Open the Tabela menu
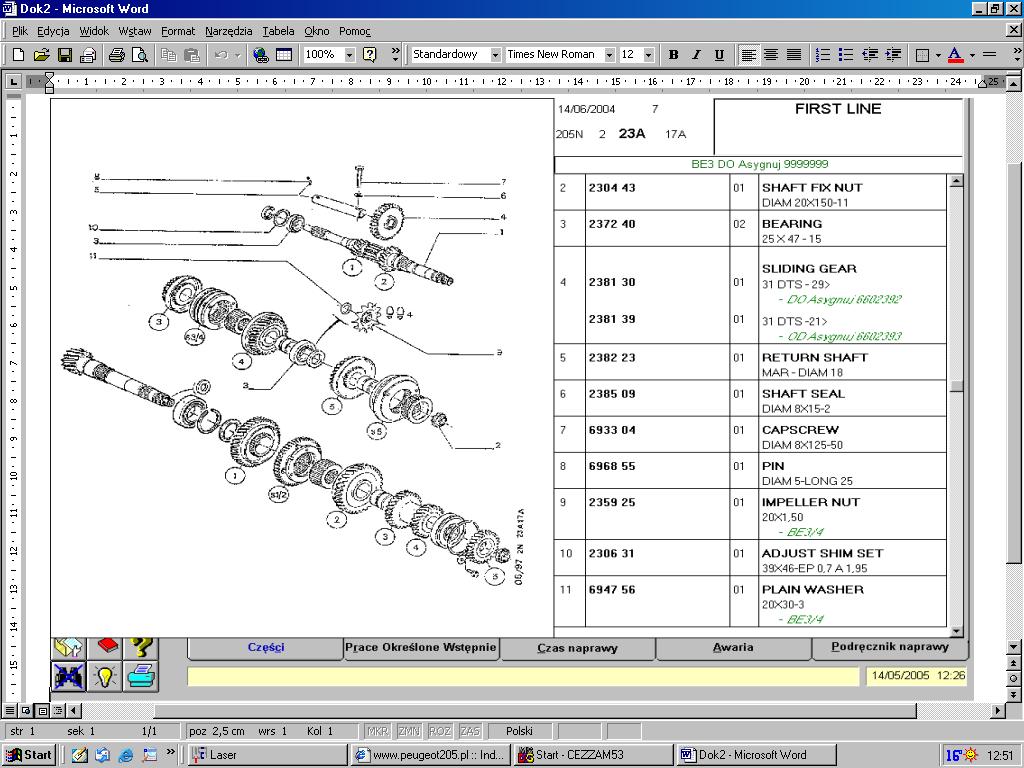1024x768 pixels. coord(278,31)
